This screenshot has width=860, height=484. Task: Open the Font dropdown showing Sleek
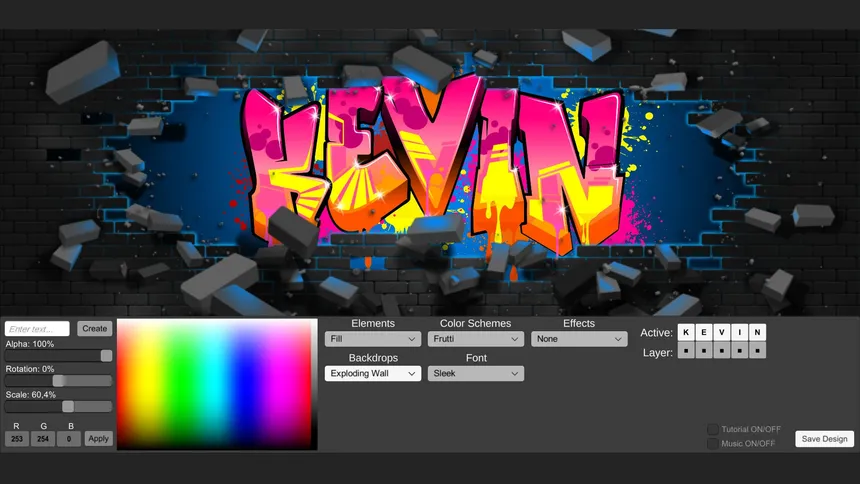point(476,374)
